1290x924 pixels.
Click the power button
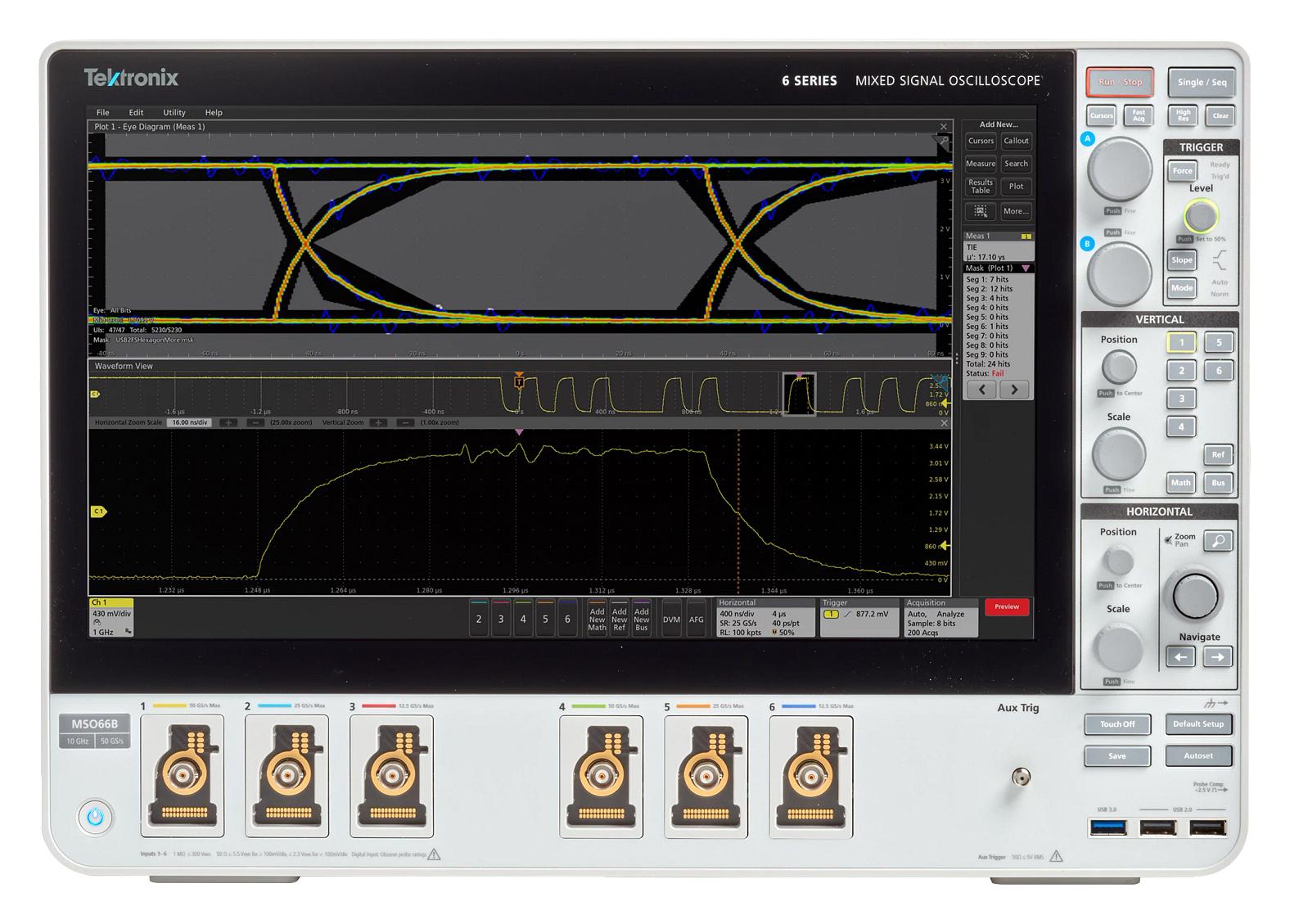click(x=96, y=817)
